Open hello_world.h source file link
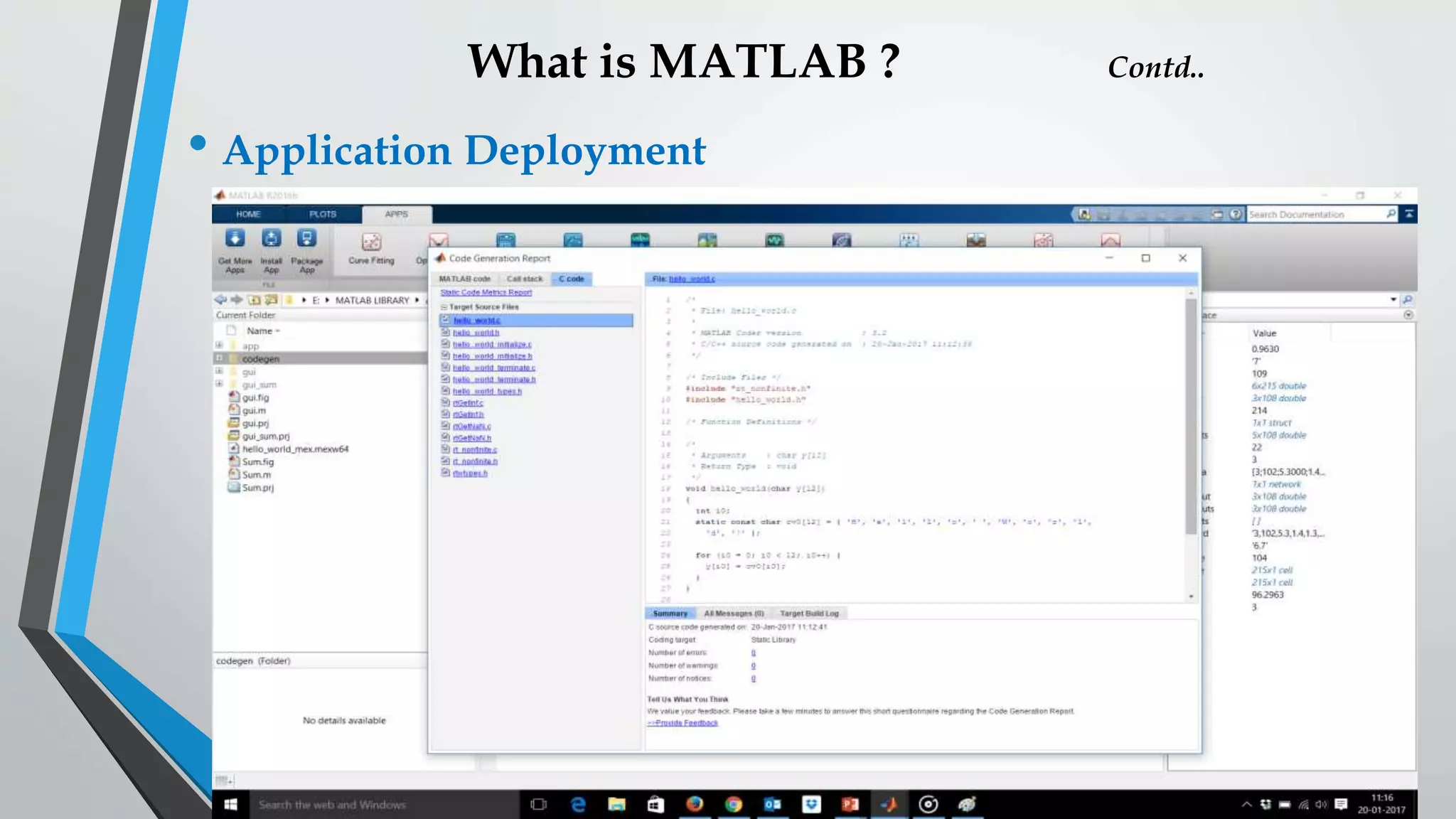The image size is (1456, 819). (x=476, y=332)
